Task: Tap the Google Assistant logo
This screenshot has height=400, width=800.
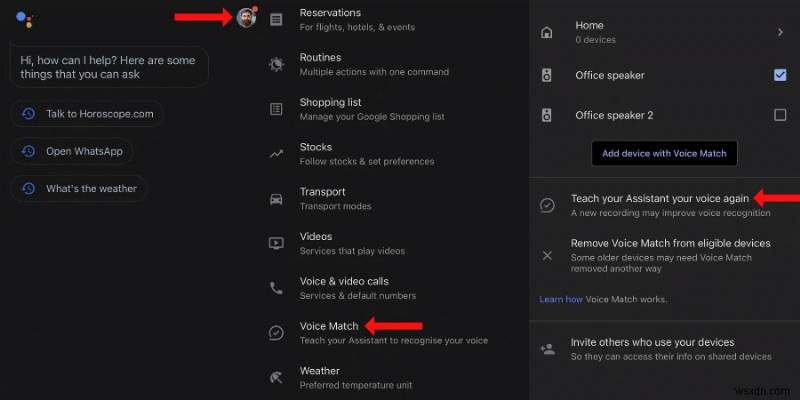Action: (x=25, y=18)
